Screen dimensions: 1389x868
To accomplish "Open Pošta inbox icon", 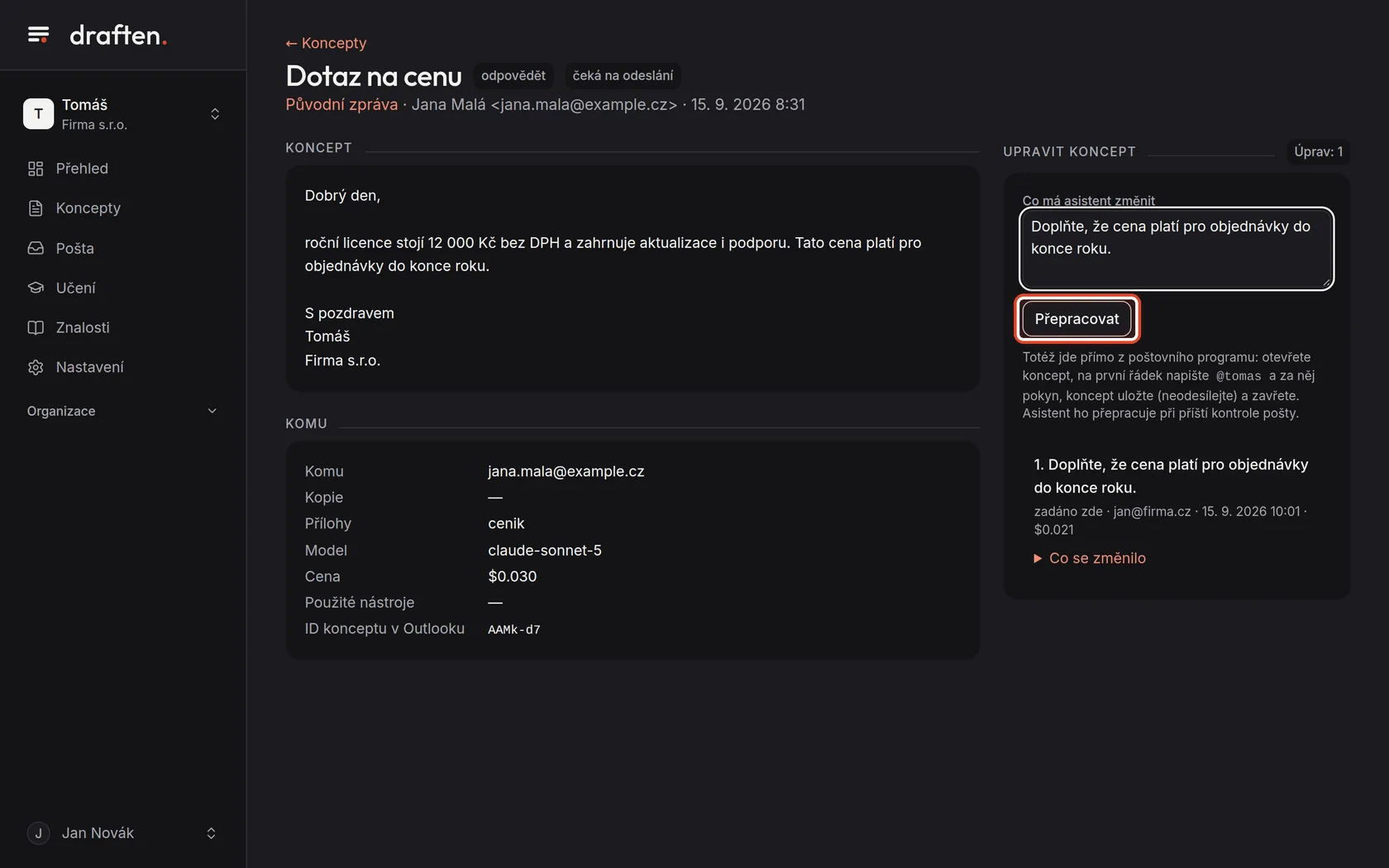I will (36, 248).
